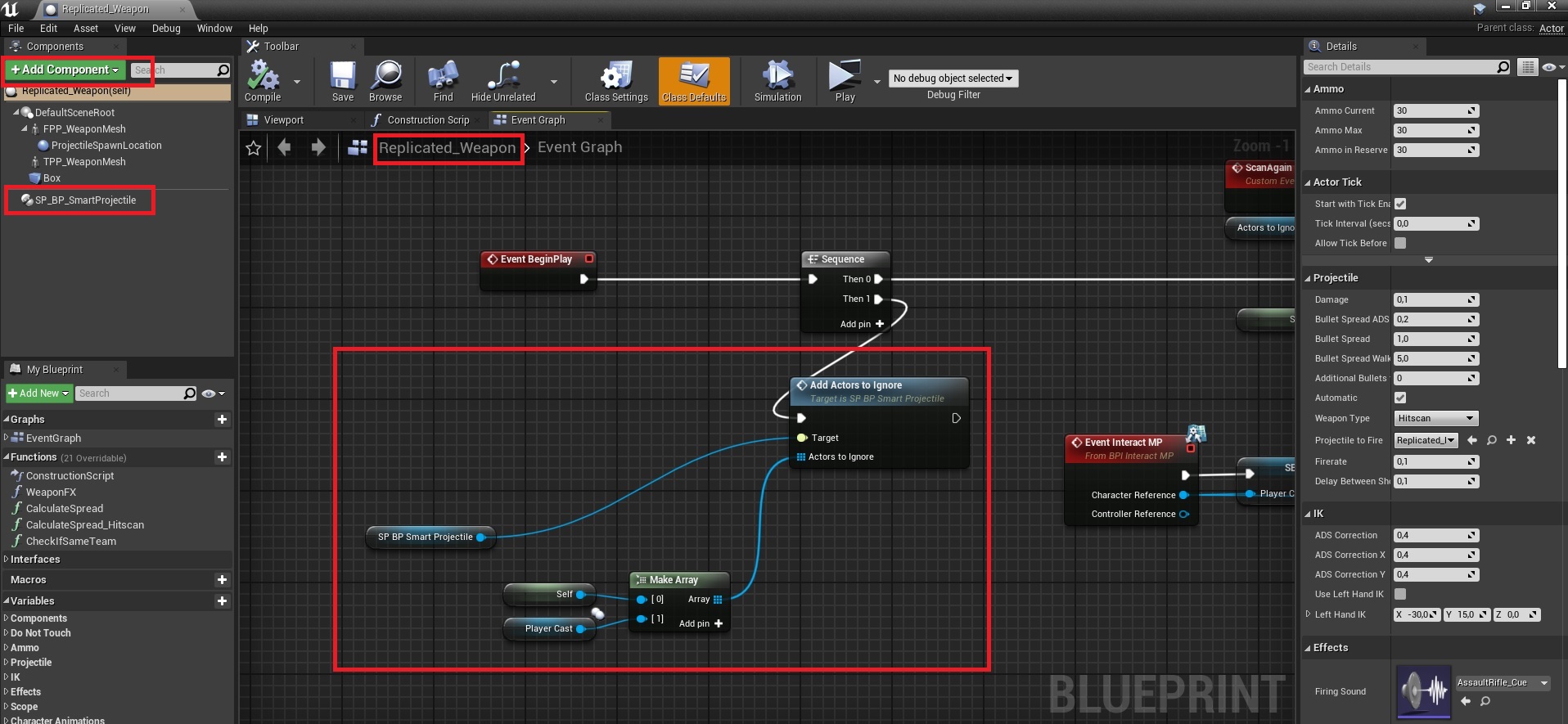Open the Debug menu
Viewport: 1568px width, 724px height.
pyautogui.click(x=166, y=28)
